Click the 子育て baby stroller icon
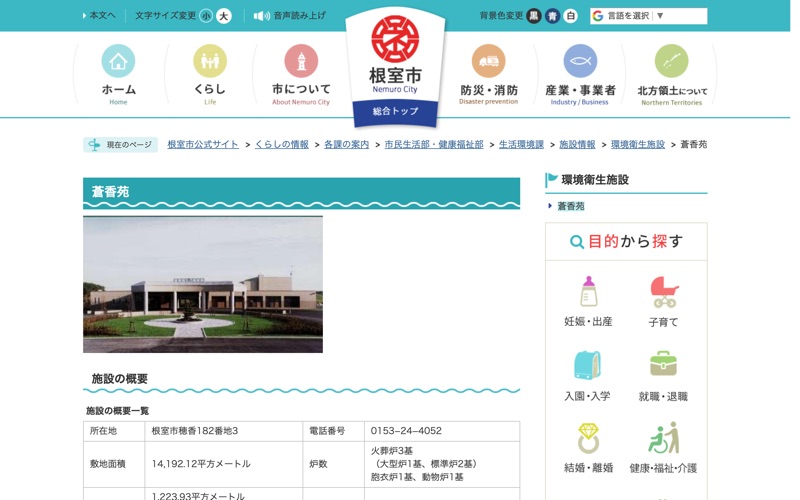This screenshot has height=500, width=800. point(664,292)
